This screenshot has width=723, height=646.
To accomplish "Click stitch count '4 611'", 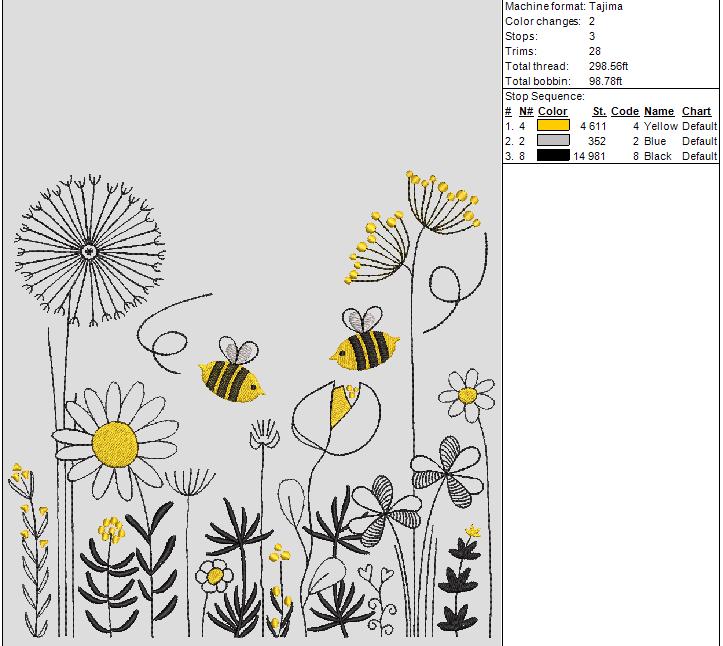I will [x=593, y=126].
